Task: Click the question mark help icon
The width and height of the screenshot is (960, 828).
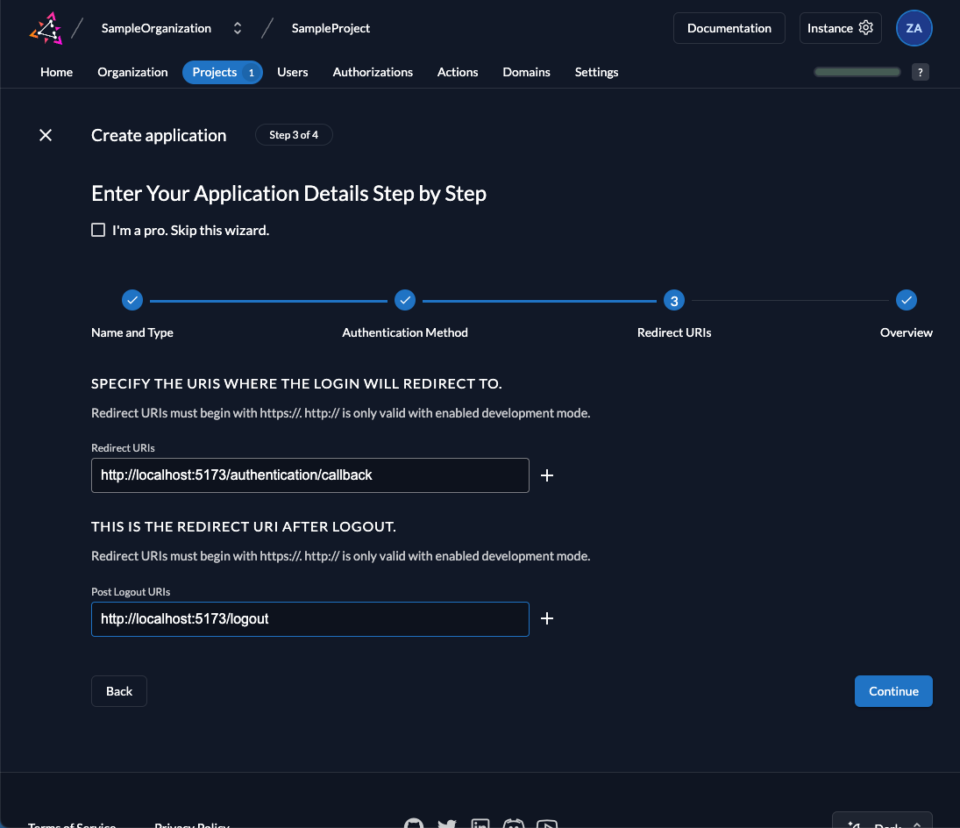Action: click(x=920, y=72)
